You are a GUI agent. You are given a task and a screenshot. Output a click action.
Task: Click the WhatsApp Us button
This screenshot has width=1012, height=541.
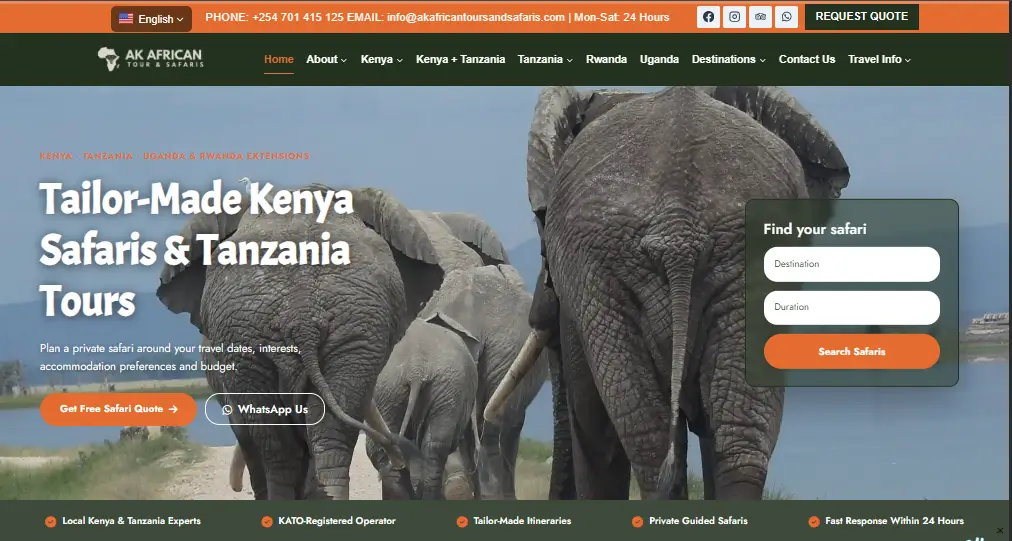click(265, 409)
